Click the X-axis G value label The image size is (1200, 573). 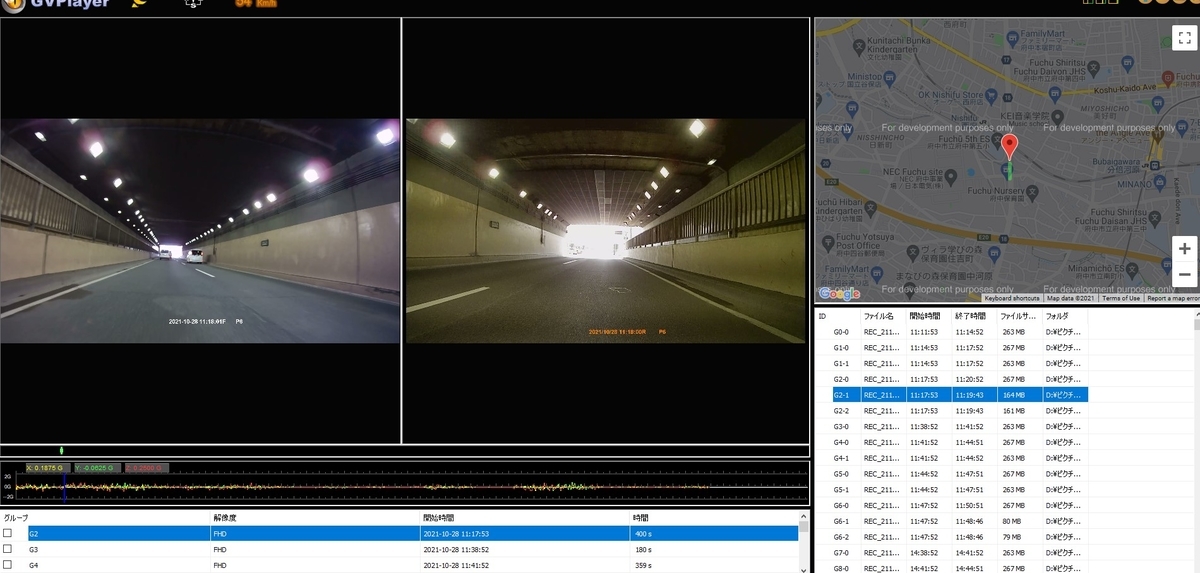(48, 467)
